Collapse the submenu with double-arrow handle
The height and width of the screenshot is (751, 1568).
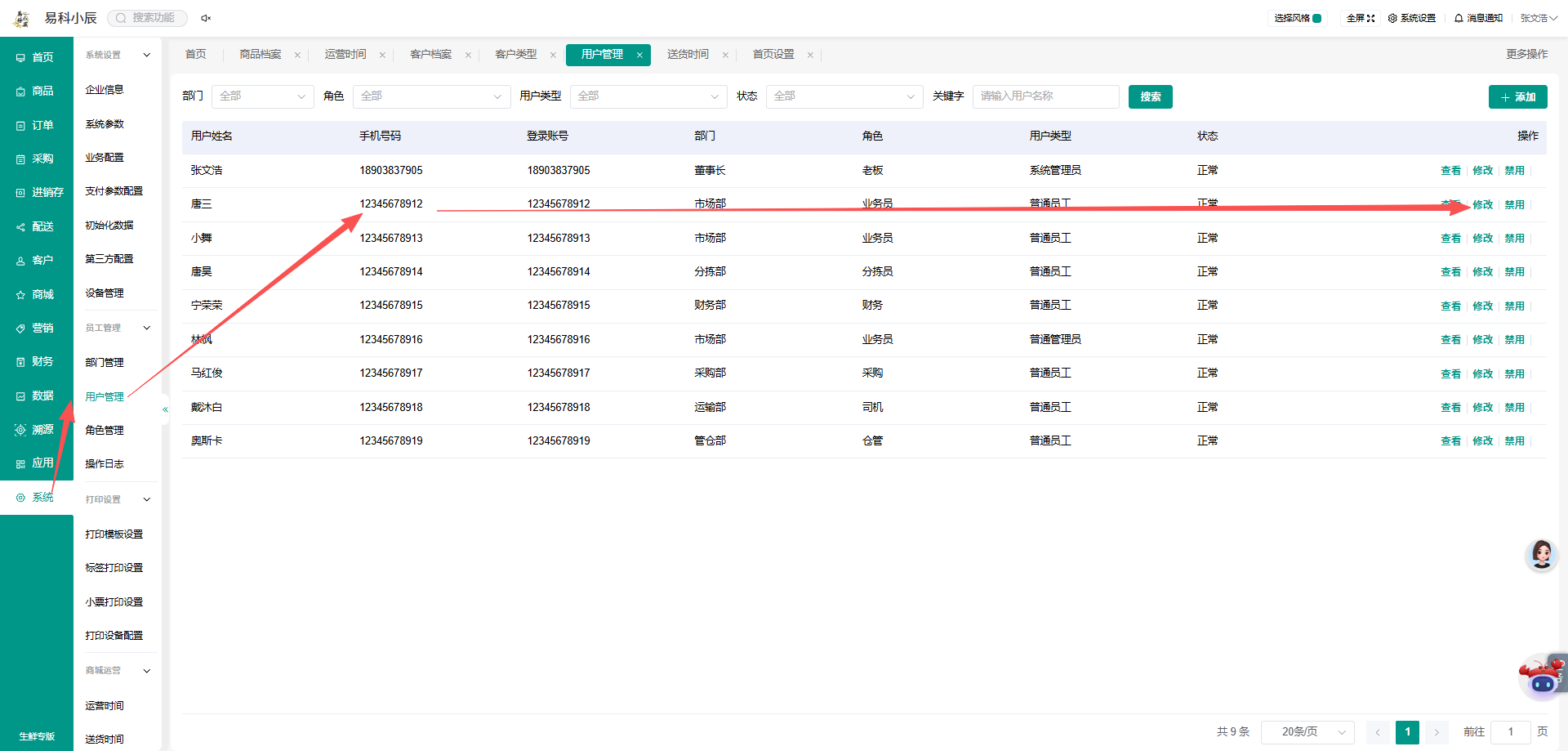[x=165, y=409]
